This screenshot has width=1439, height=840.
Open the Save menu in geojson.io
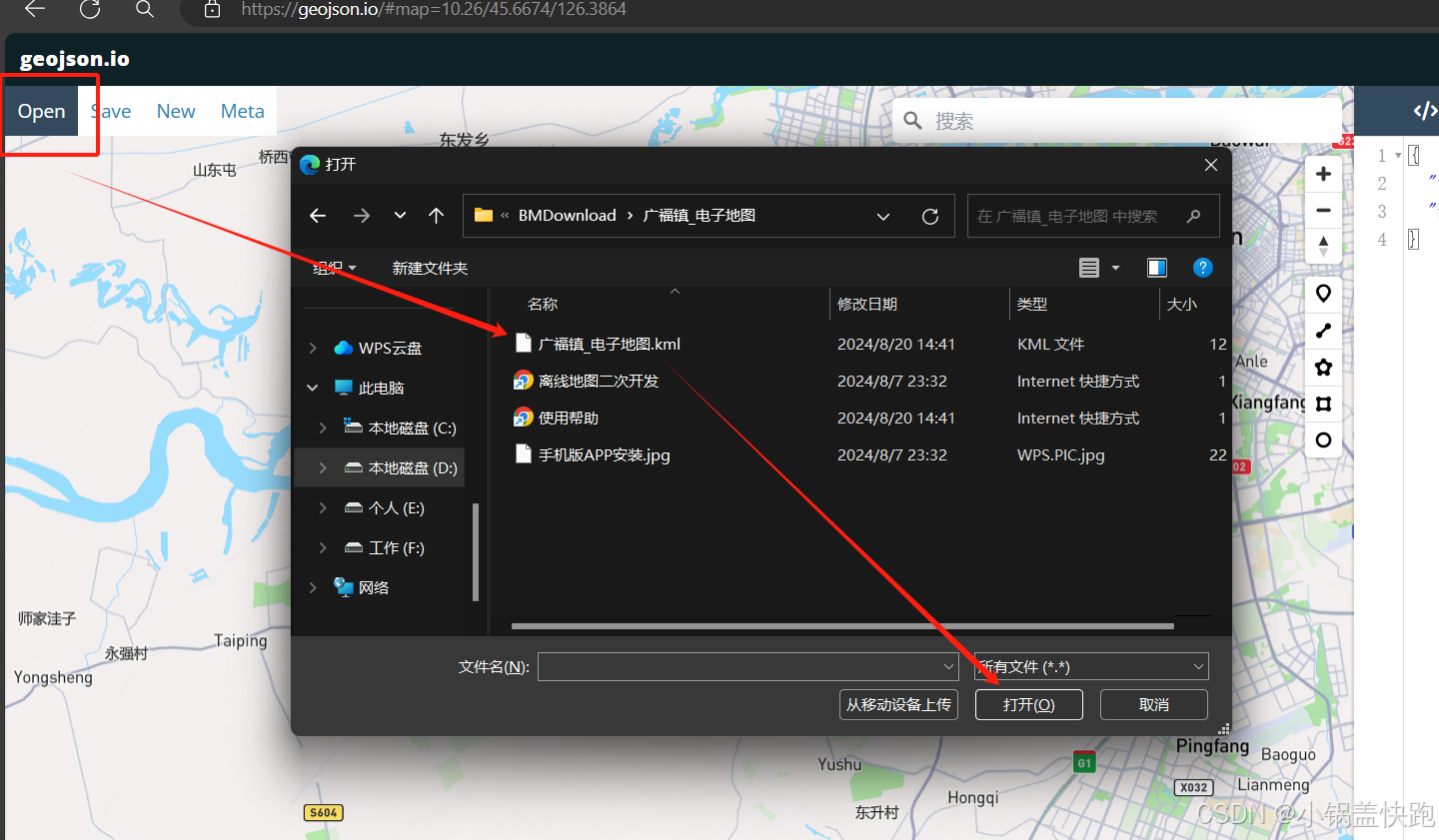(x=111, y=111)
